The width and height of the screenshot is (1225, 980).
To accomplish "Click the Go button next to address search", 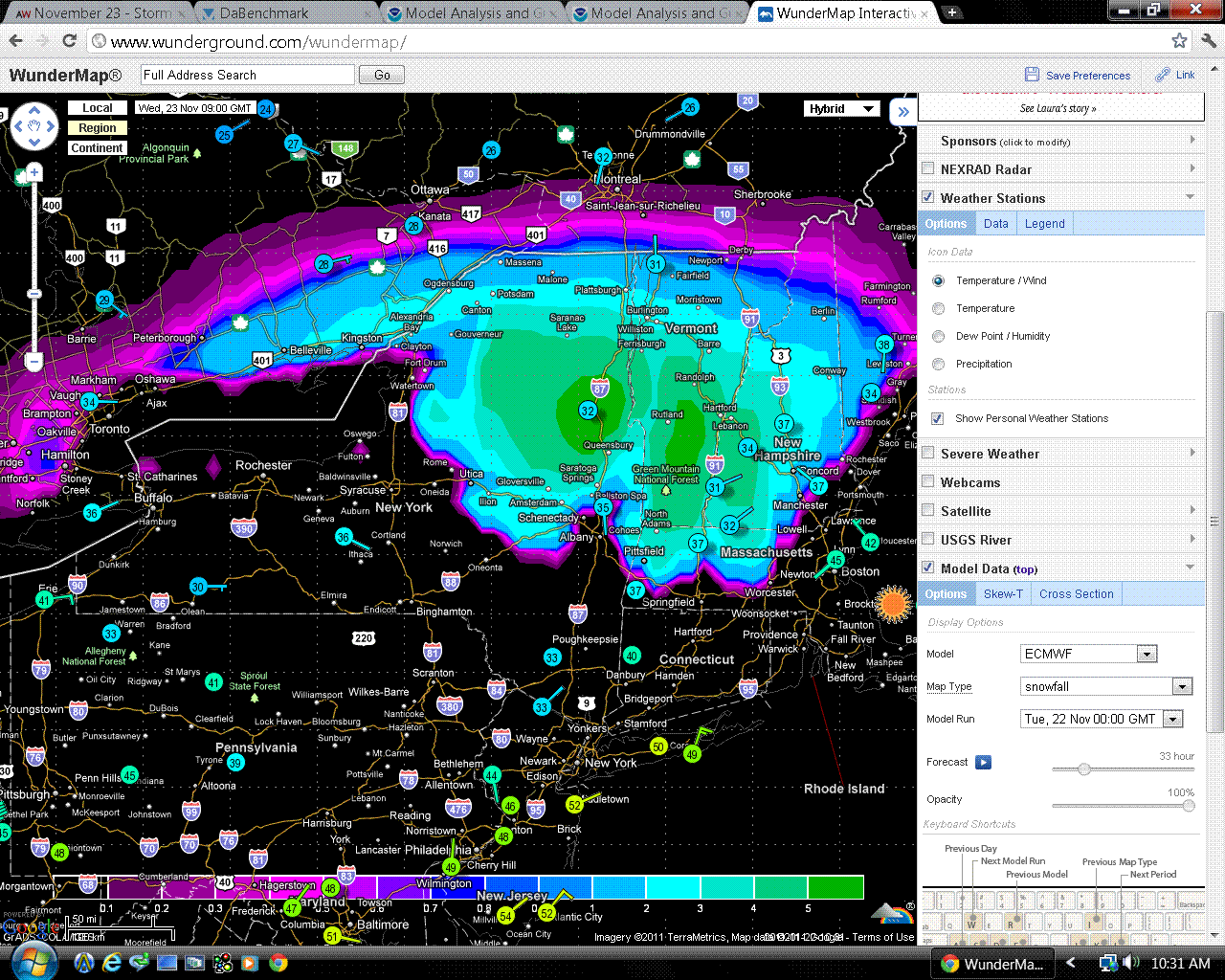I will (x=382, y=75).
